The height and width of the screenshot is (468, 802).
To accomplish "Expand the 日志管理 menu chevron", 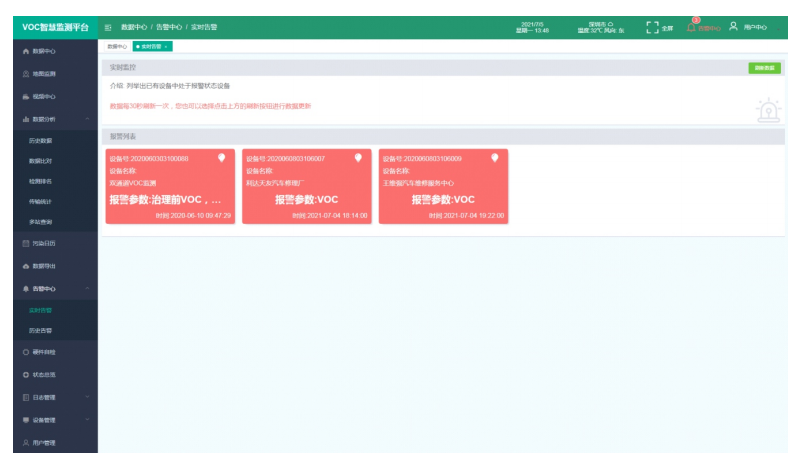I will click(x=87, y=397).
